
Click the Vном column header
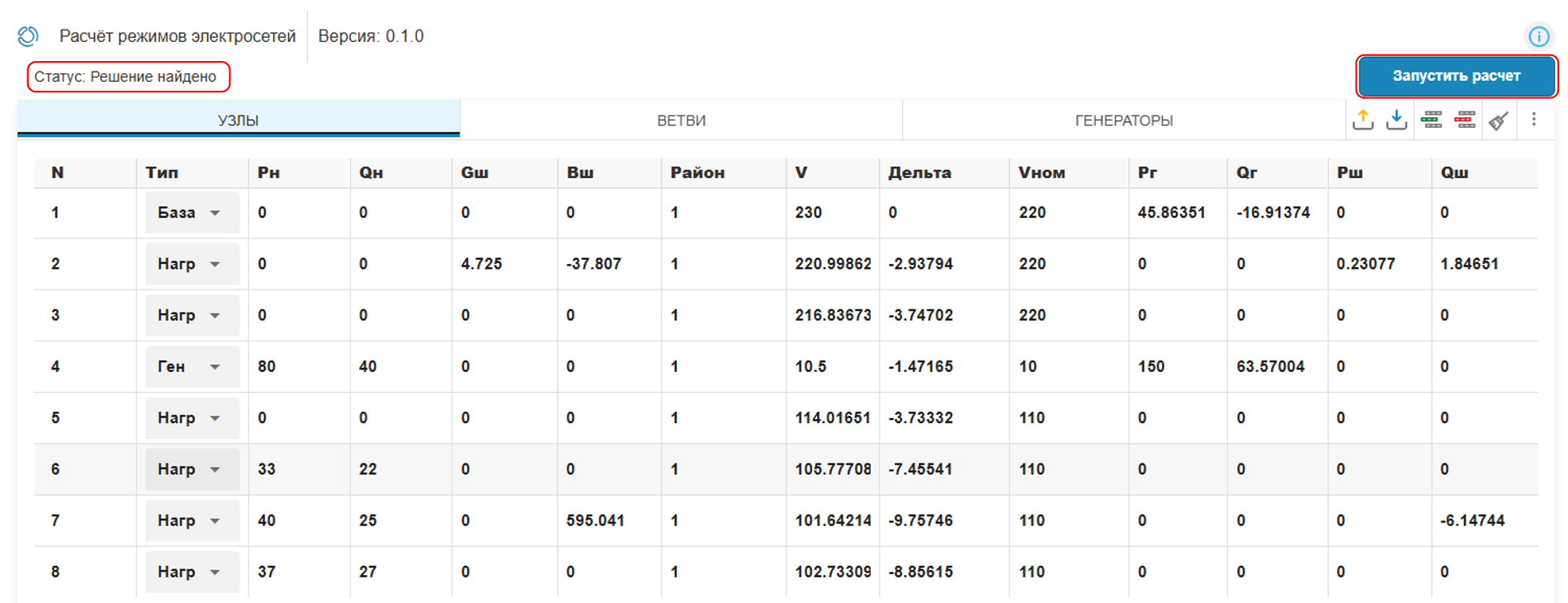coord(1041,172)
